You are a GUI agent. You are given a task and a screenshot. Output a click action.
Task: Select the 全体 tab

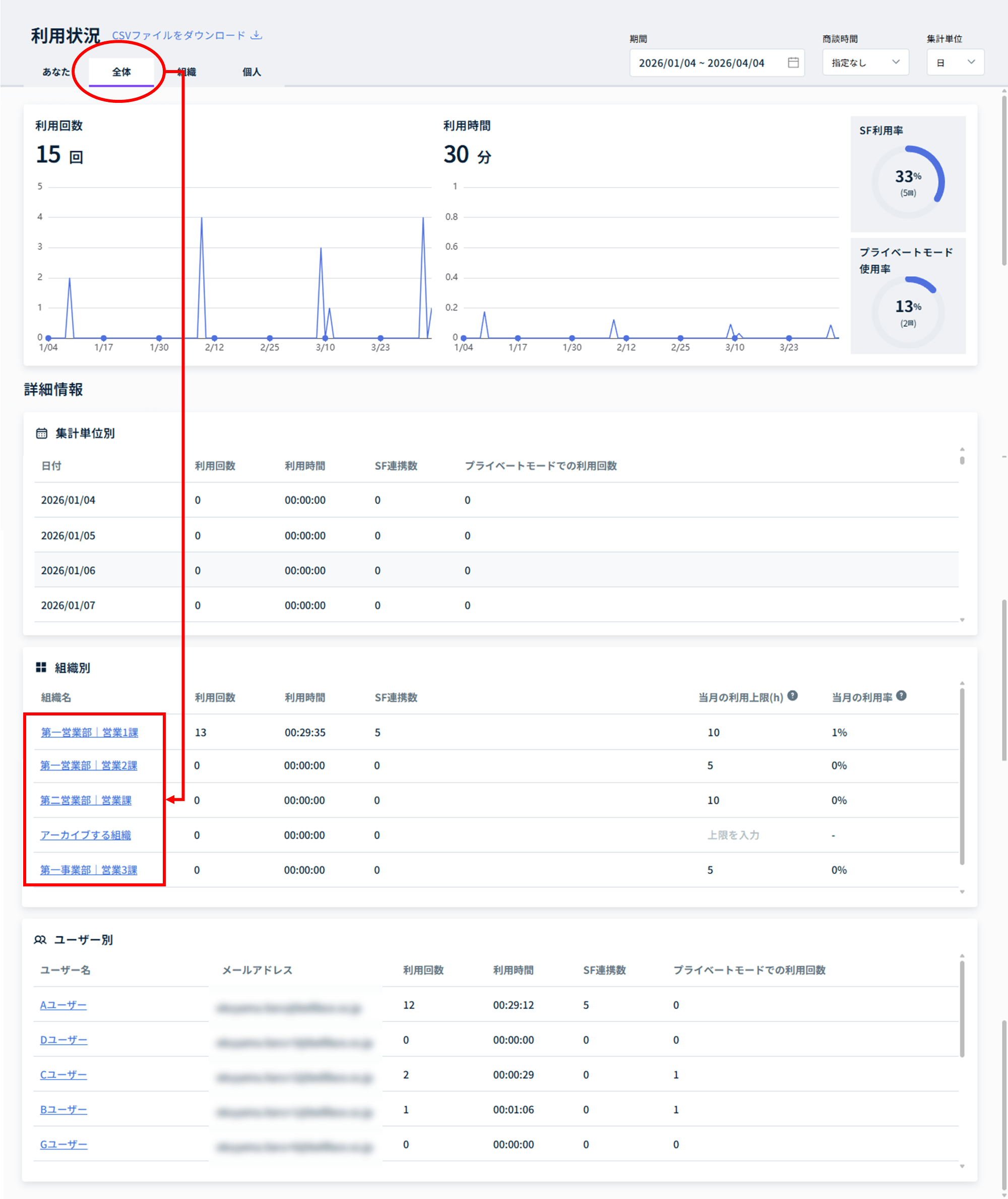pyautogui.click(x=121, y=72)
